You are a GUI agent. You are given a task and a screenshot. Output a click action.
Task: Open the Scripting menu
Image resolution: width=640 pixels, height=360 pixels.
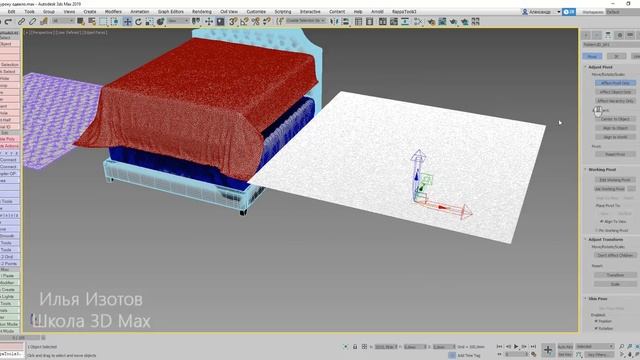(283, 12)
